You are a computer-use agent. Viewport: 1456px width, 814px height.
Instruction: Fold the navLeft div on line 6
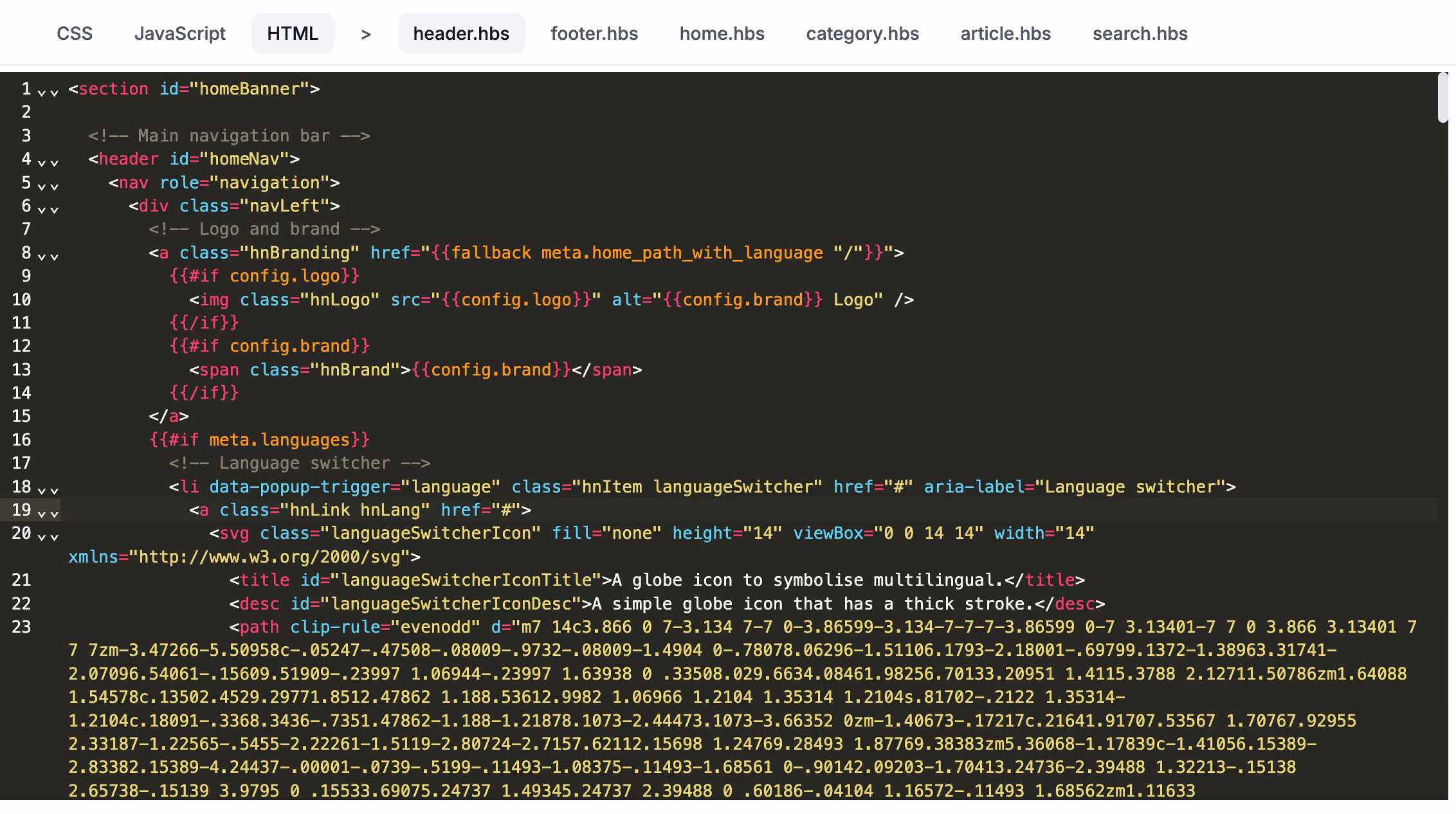(x=48, y=209)
